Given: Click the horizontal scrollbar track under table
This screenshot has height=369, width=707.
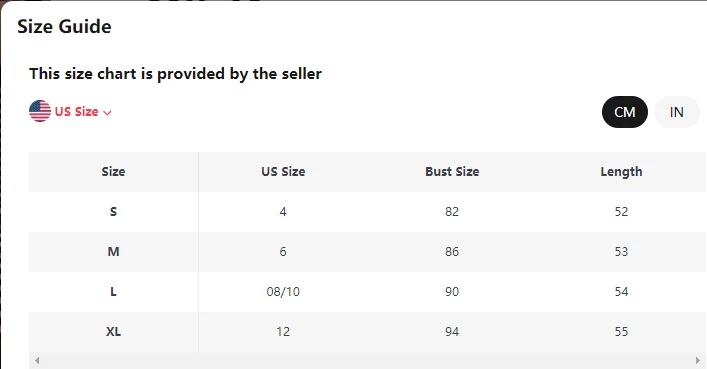Looking at the screenshot, I should coord(367,360).
